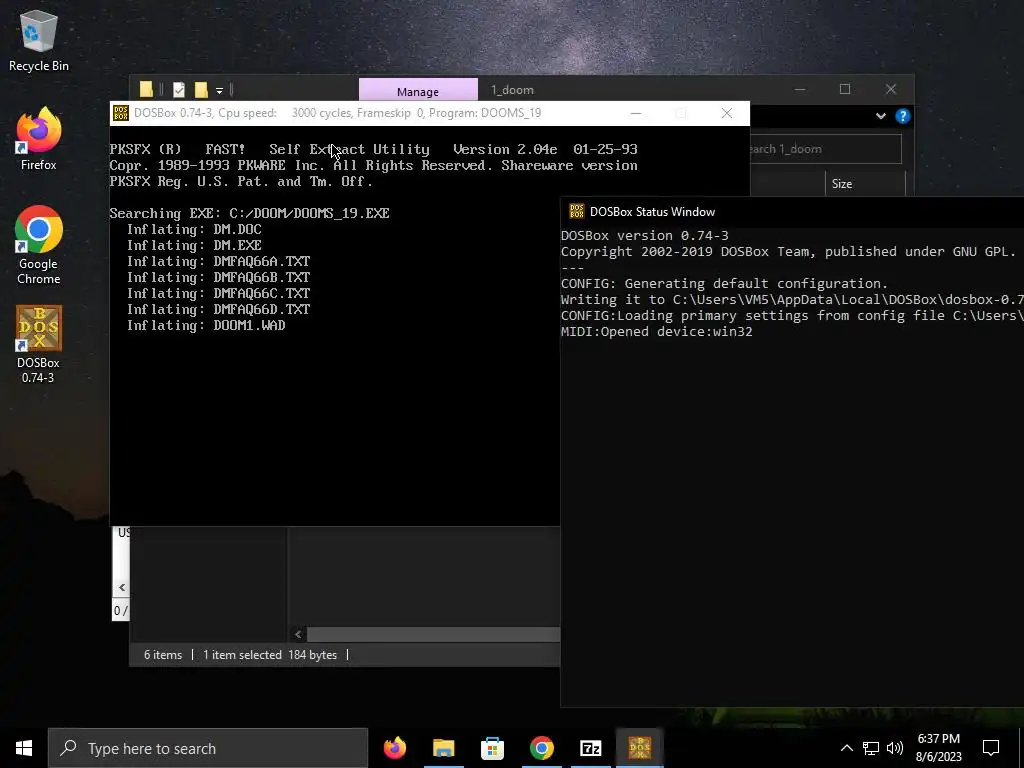Click "6 items" in Explorer status bar

coord(163,655)
